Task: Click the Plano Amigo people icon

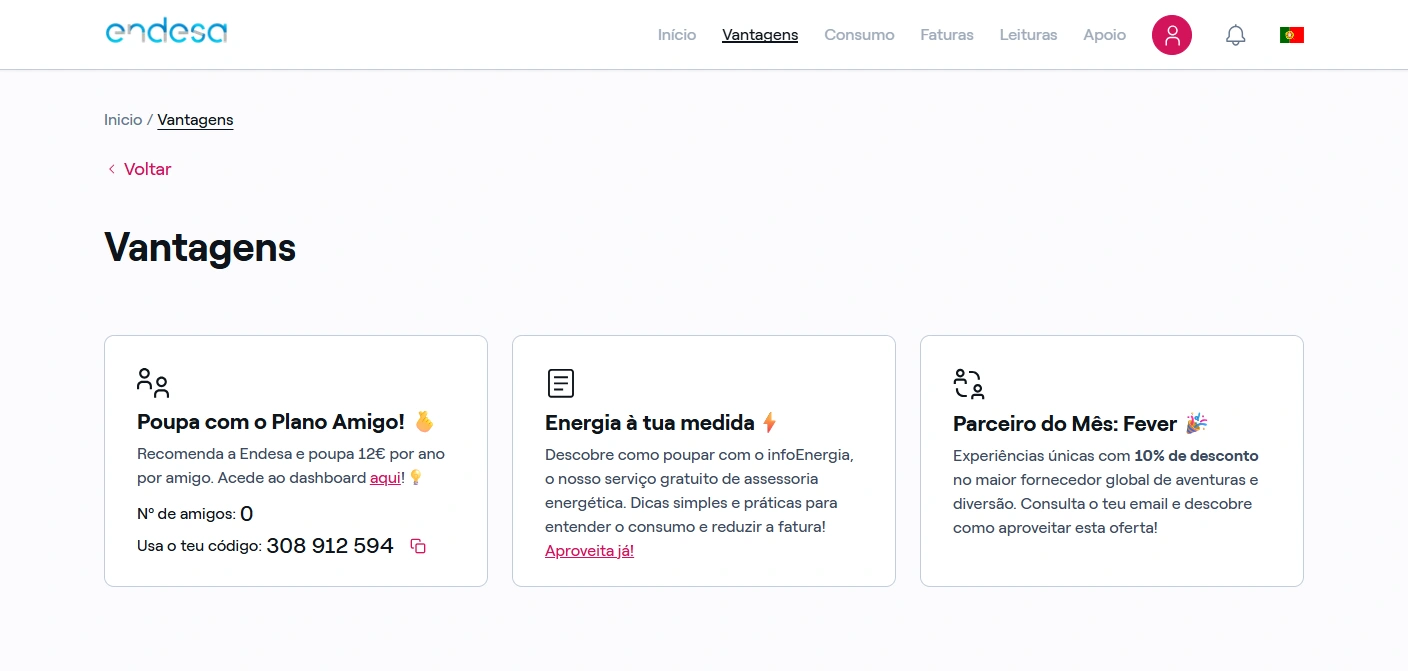Action: tap(153, 383)
